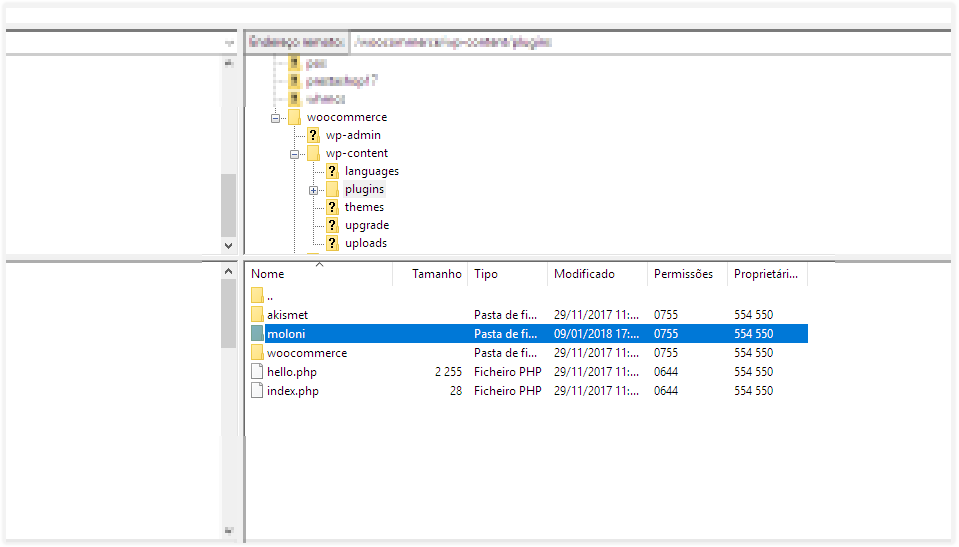Select wp-admin in the remote tree
Viewport: 959px width, 547px height.
(353, 135)
